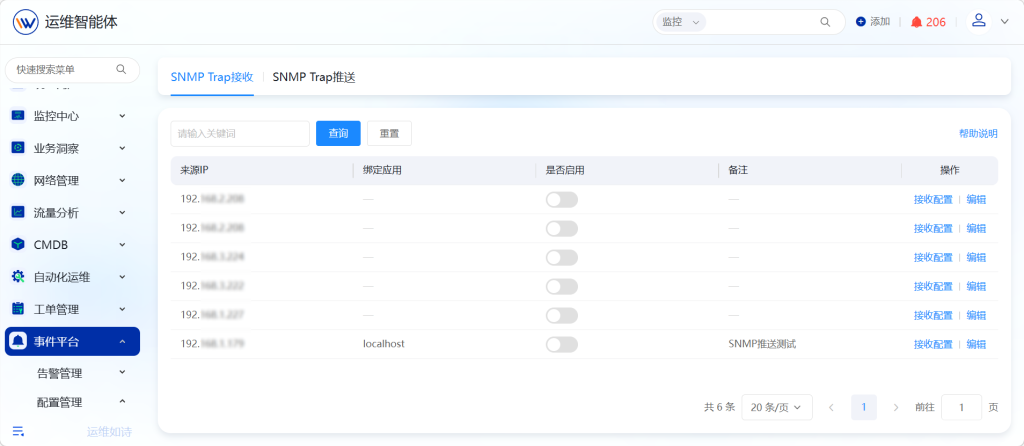The image size is (1024, 446).
Task: Click the blue 查询 button
Action: 338,133
